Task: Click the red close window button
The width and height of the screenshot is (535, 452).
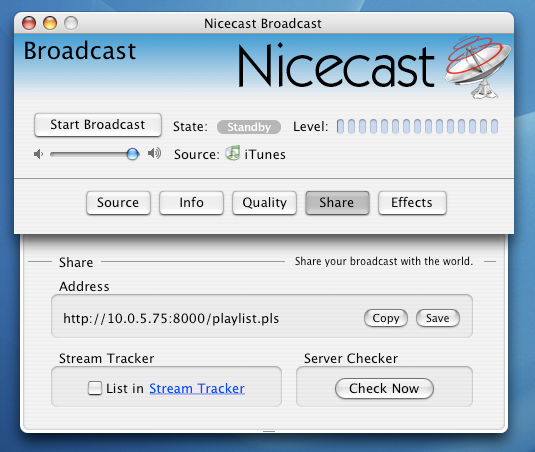Action: click(x=29, y=23)
